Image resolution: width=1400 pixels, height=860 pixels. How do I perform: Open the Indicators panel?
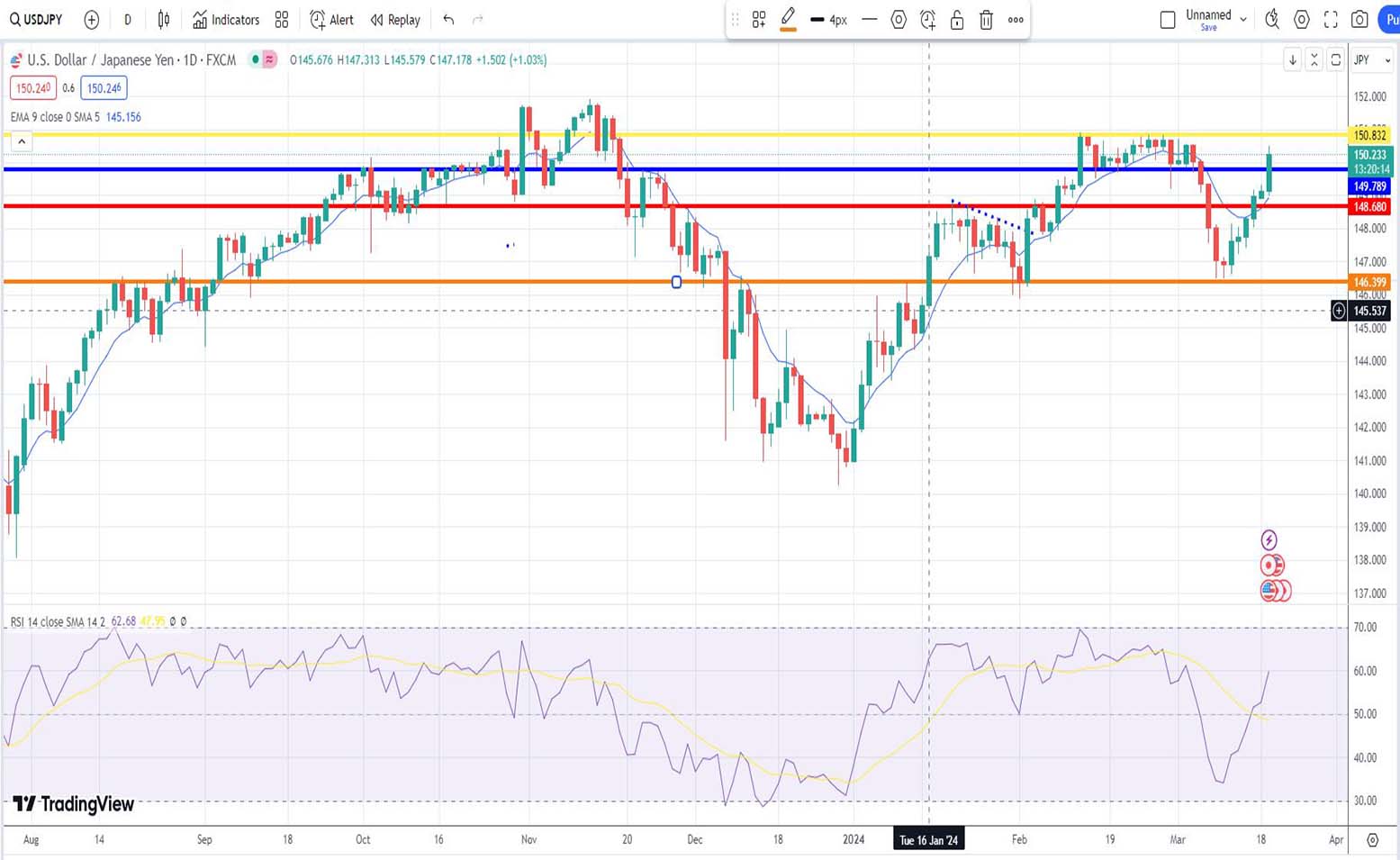click(226, 20)
